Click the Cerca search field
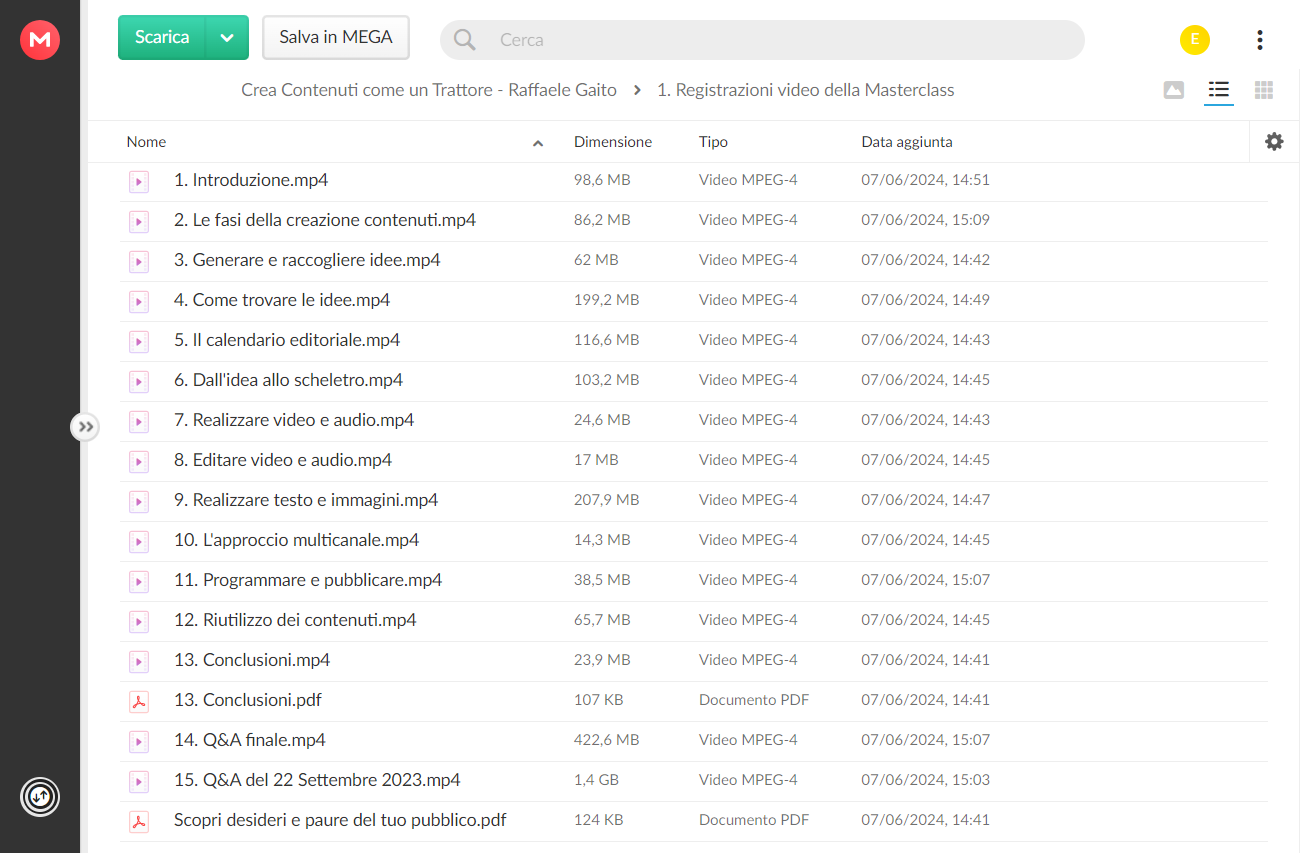1300x853 pixels. click(762, 40)
